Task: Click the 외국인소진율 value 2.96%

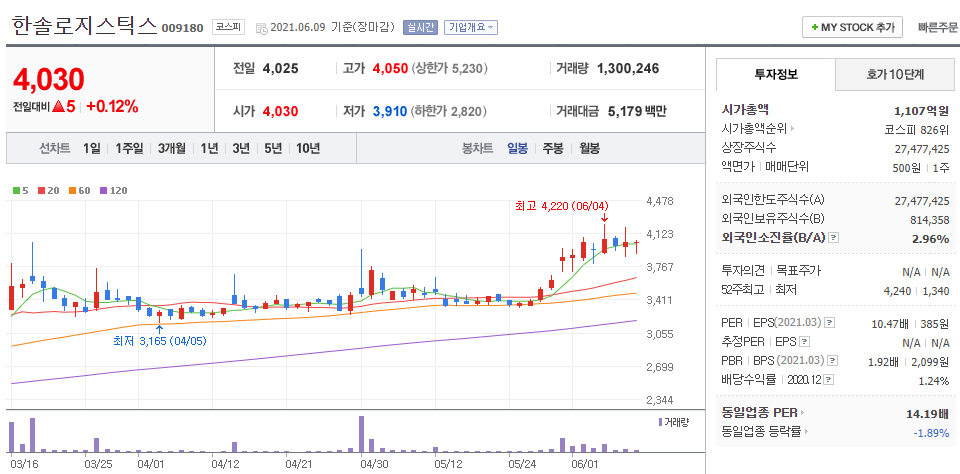Action: 931,238
